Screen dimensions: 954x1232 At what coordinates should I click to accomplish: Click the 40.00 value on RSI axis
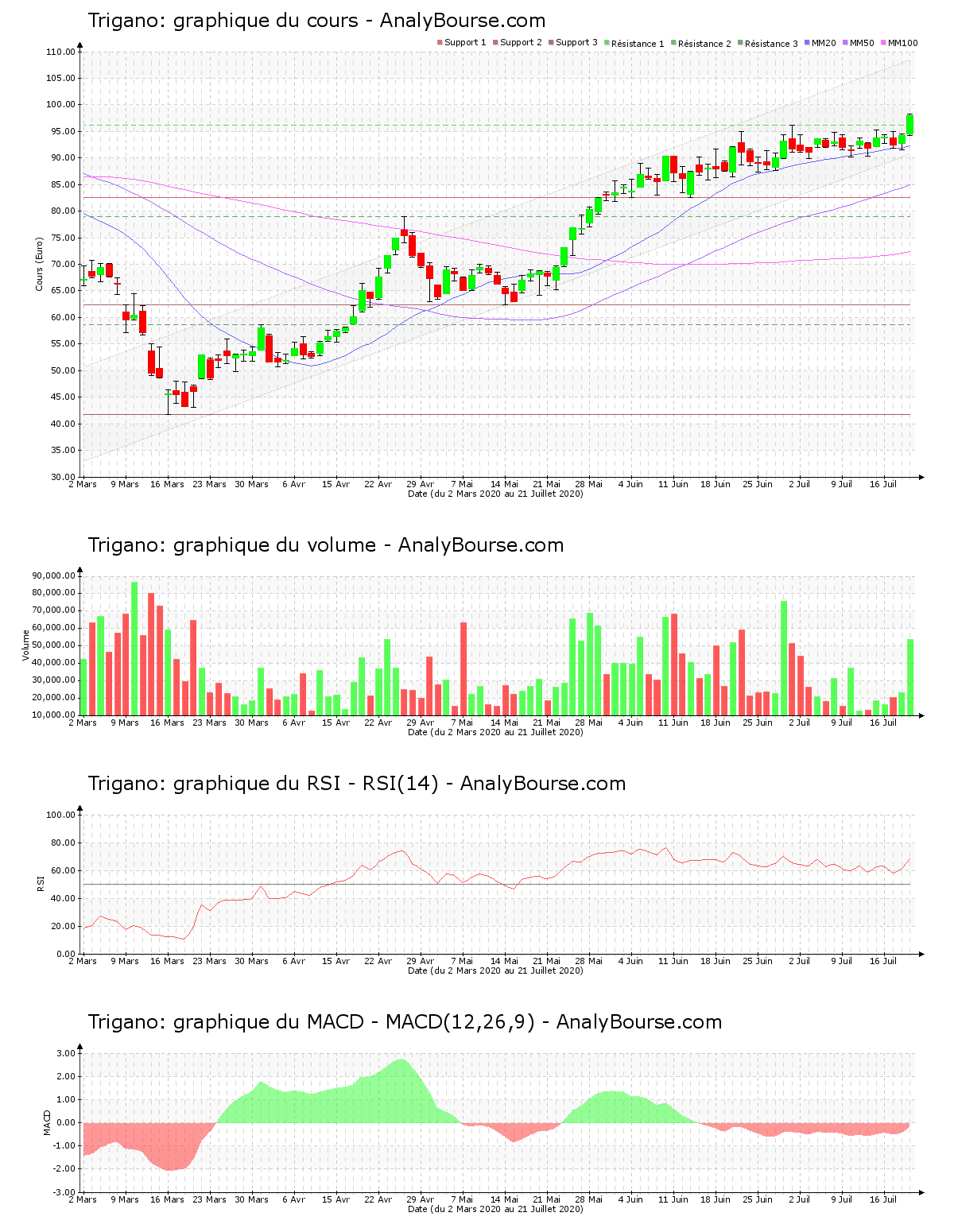pyautogui.click(x=63, y=898)
